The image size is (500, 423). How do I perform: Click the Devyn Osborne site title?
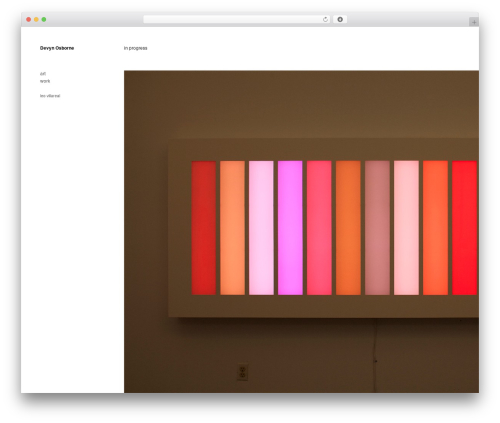57,48
